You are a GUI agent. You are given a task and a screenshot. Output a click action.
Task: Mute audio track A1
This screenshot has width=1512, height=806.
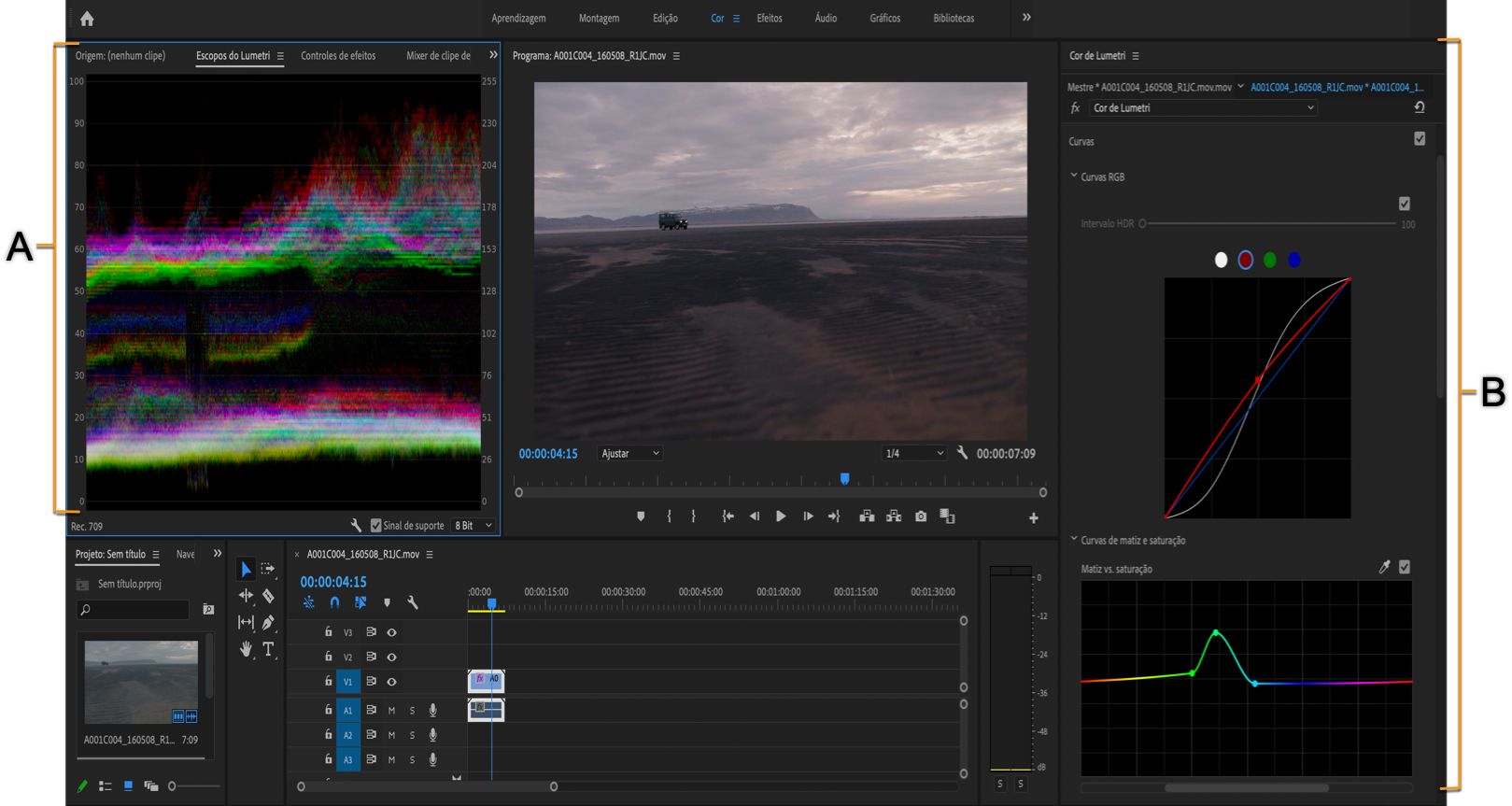coord(391,711)
